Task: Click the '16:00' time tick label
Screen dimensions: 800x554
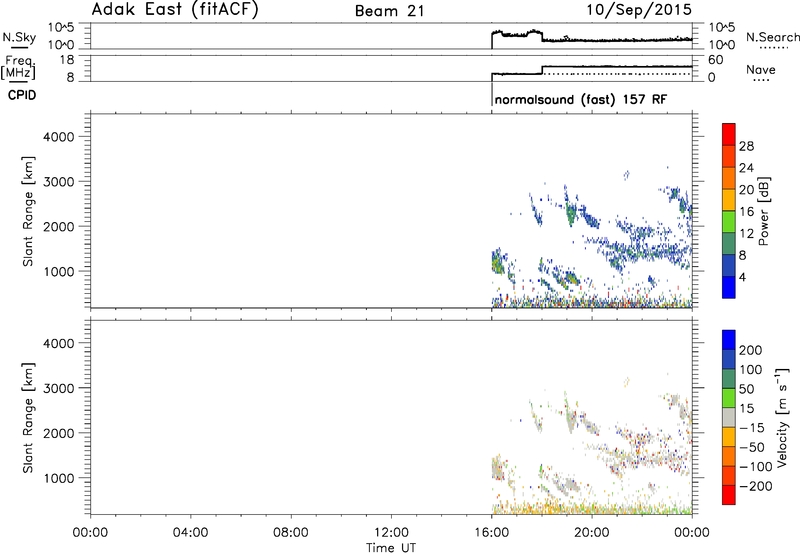Action: [491, 533]
